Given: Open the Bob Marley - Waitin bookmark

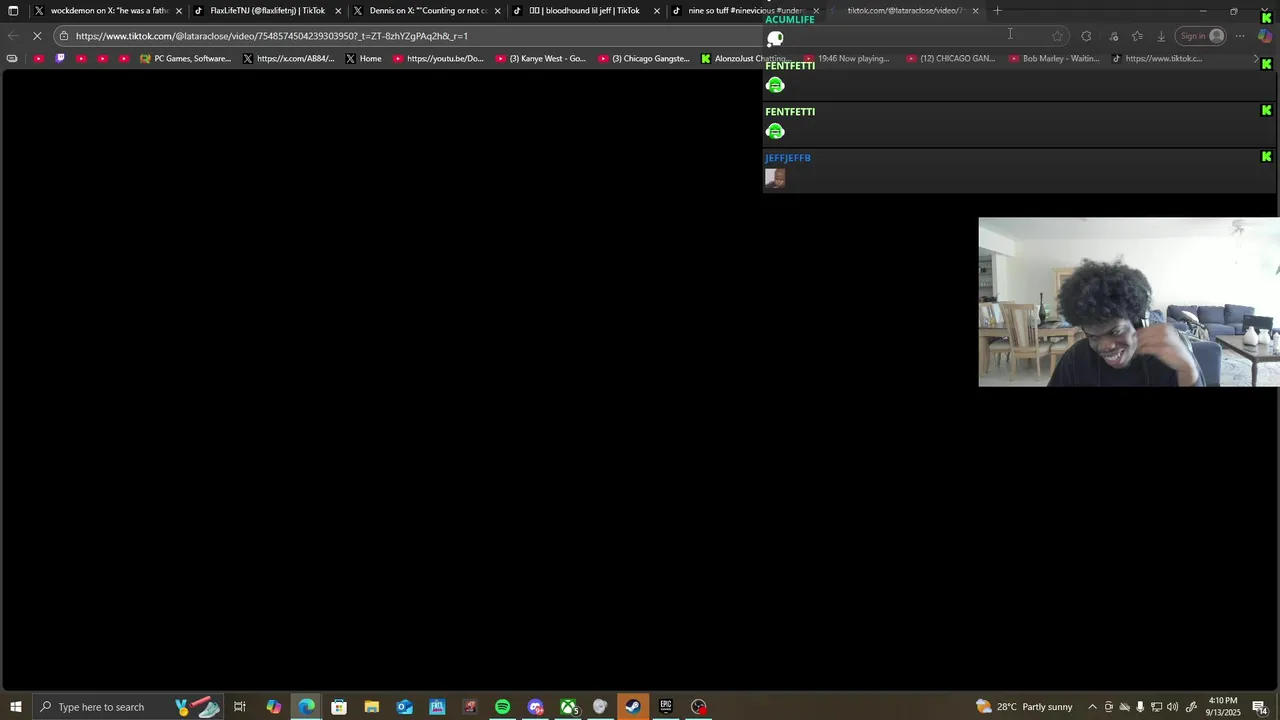Looking at the screenshot, I should [1054, 58].
